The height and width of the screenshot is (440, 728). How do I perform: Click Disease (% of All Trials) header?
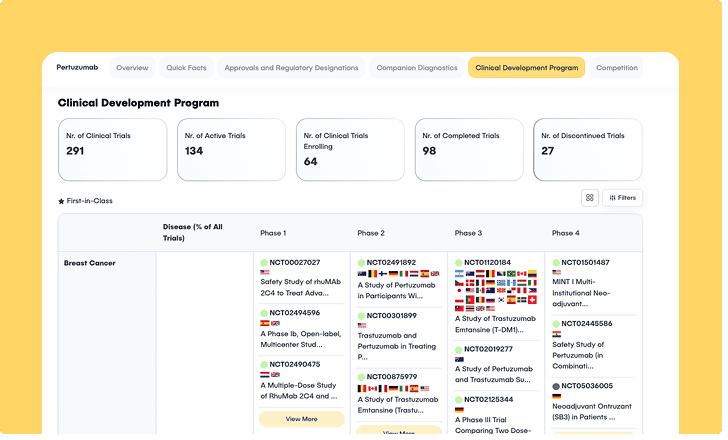tap(193, 233)
